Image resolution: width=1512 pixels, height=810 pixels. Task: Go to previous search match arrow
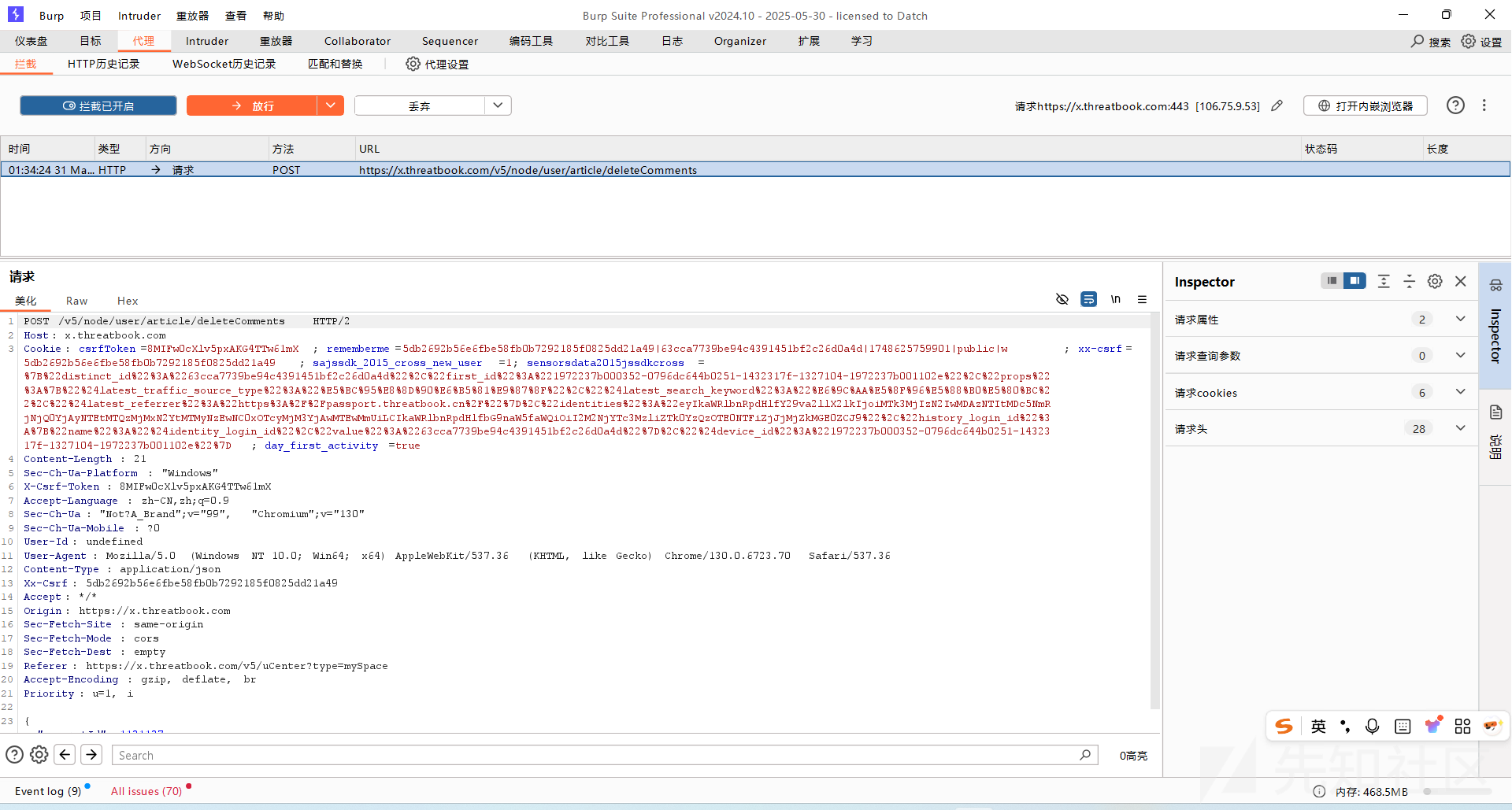click(x=65, y=755)
